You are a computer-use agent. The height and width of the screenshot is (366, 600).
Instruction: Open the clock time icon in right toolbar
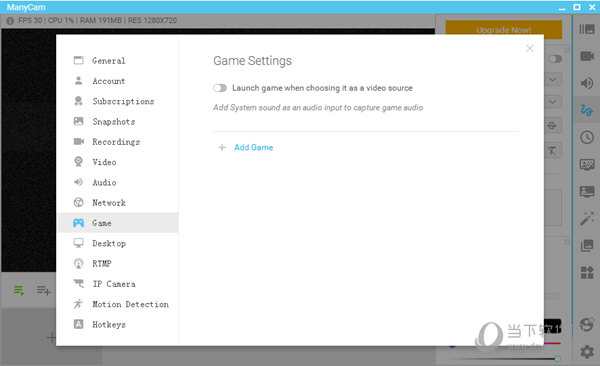(587, 137)
